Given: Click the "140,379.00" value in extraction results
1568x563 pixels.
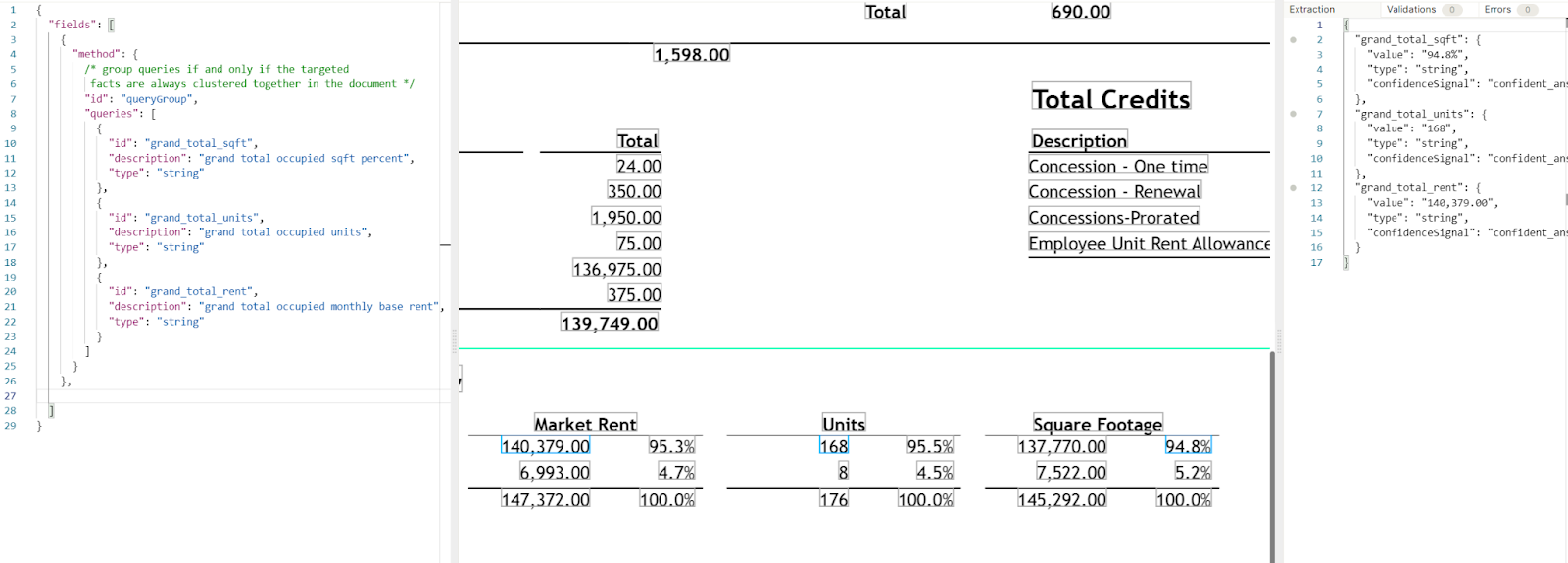Looking at the screenshot, I should pos(1457,203).
